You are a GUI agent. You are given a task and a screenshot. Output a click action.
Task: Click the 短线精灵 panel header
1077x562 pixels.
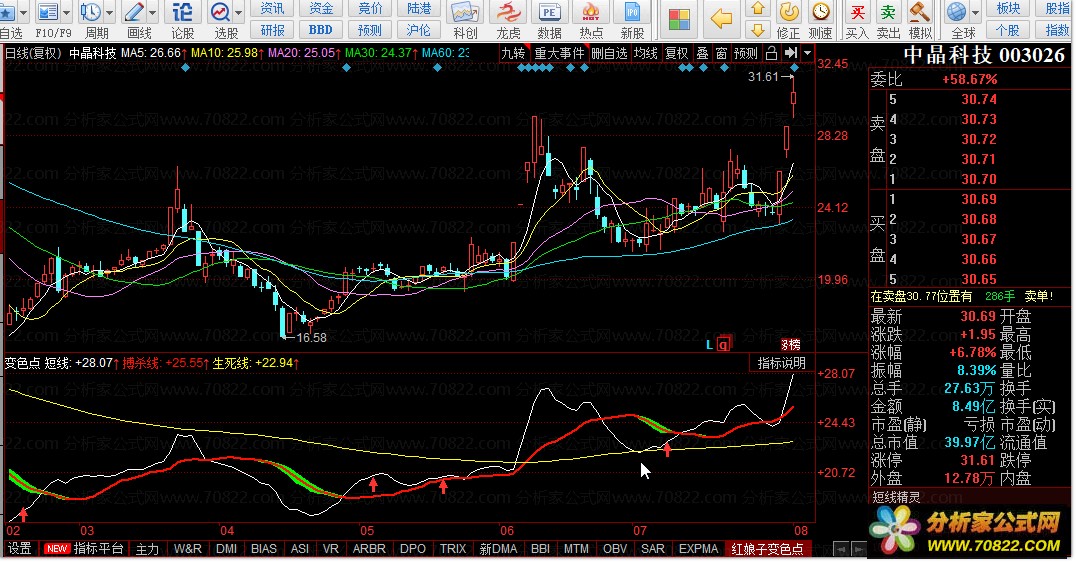pos(896,497)
